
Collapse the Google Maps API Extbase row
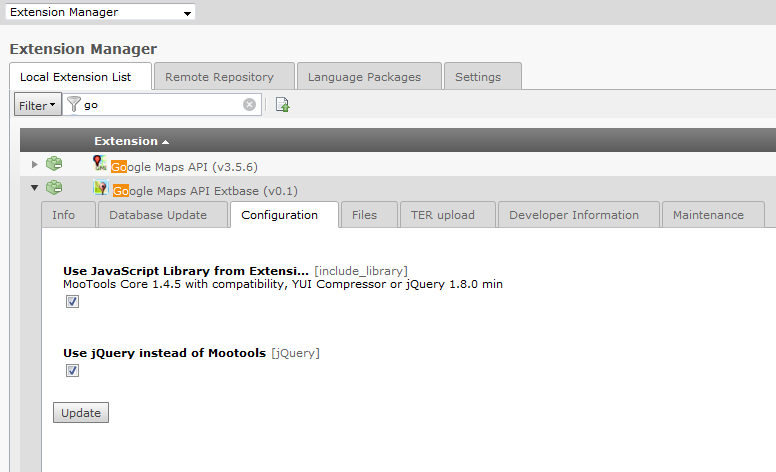click(x=35, y=188)
